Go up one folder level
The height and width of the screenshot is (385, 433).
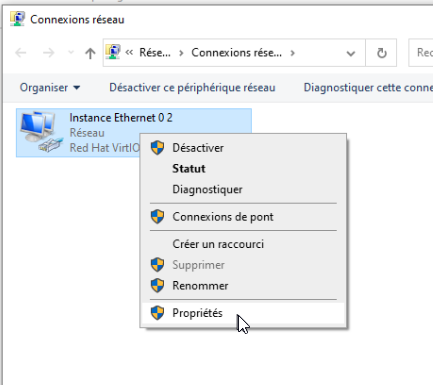click(x=90, y=53)
